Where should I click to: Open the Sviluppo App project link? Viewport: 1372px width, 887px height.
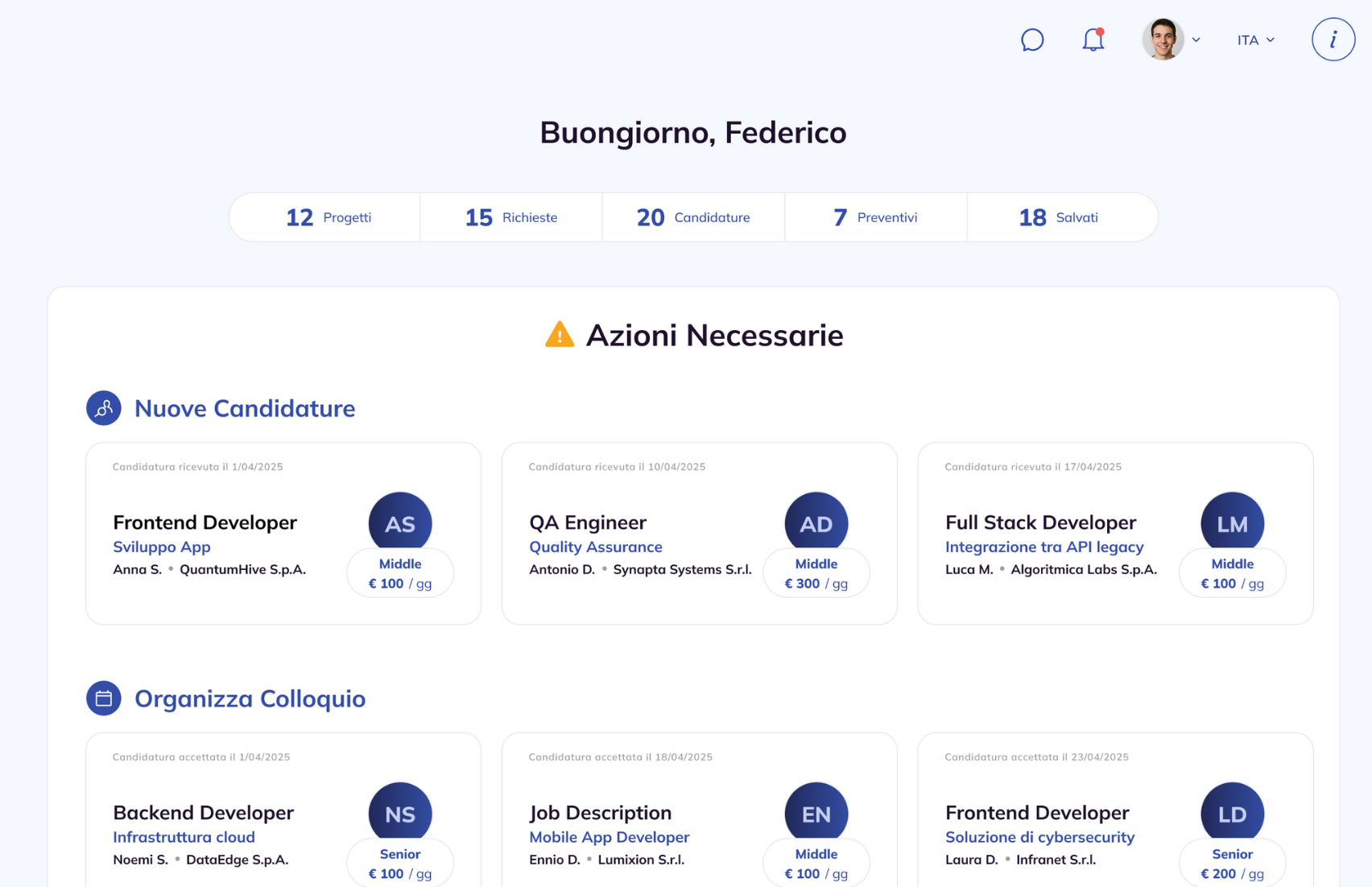[162, 547]
